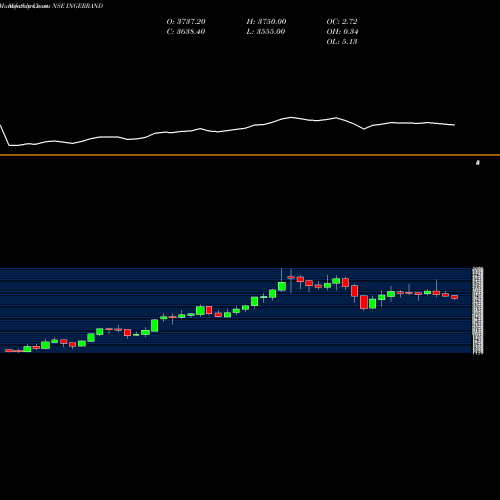The image size is (500, 500).
Task: Click the last red candle on the chart
Action: 454,297
